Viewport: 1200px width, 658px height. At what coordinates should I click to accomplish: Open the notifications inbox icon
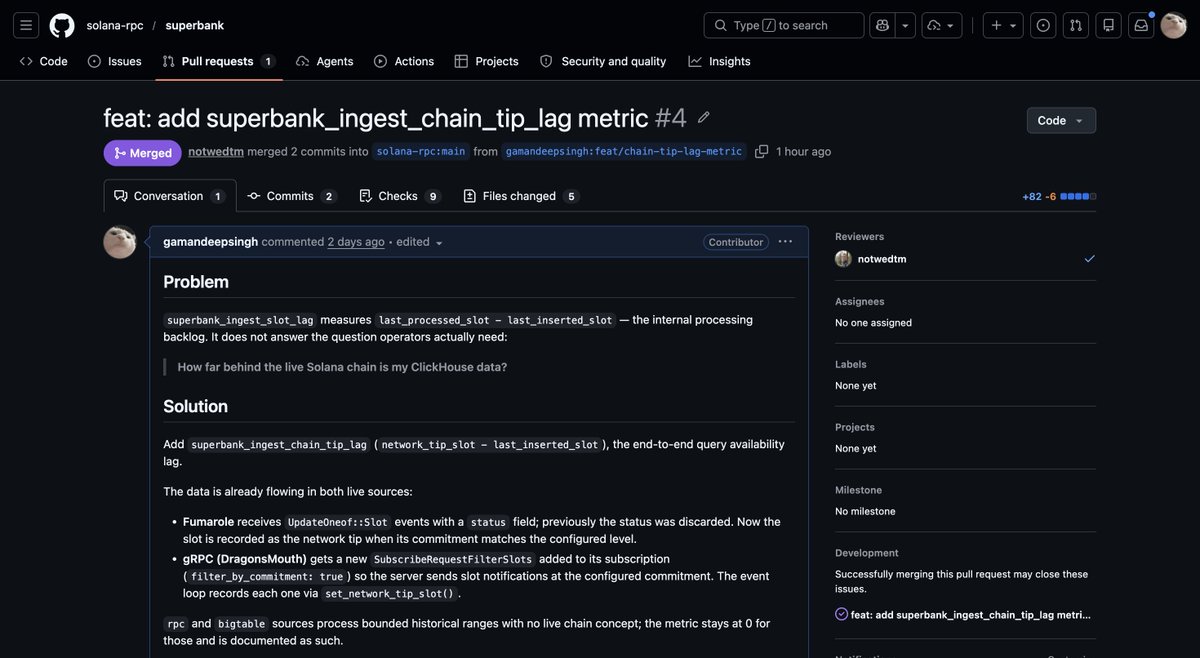coord(1141,25)
